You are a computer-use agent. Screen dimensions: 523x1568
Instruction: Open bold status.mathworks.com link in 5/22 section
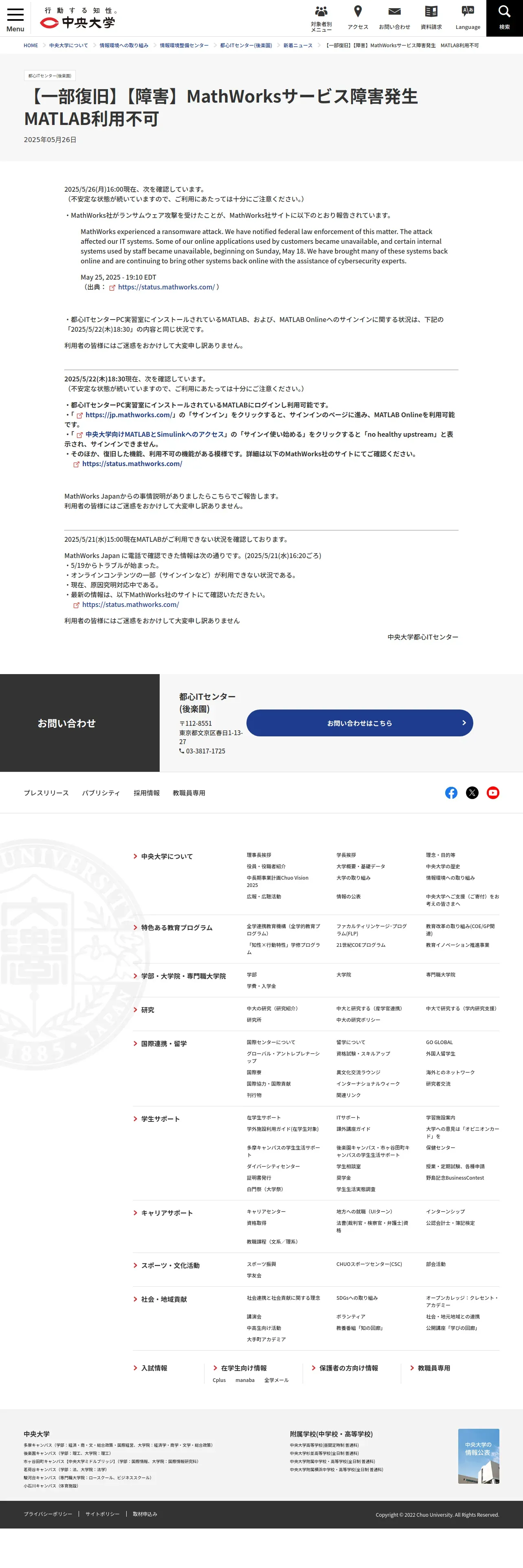[x=132, y=464]
